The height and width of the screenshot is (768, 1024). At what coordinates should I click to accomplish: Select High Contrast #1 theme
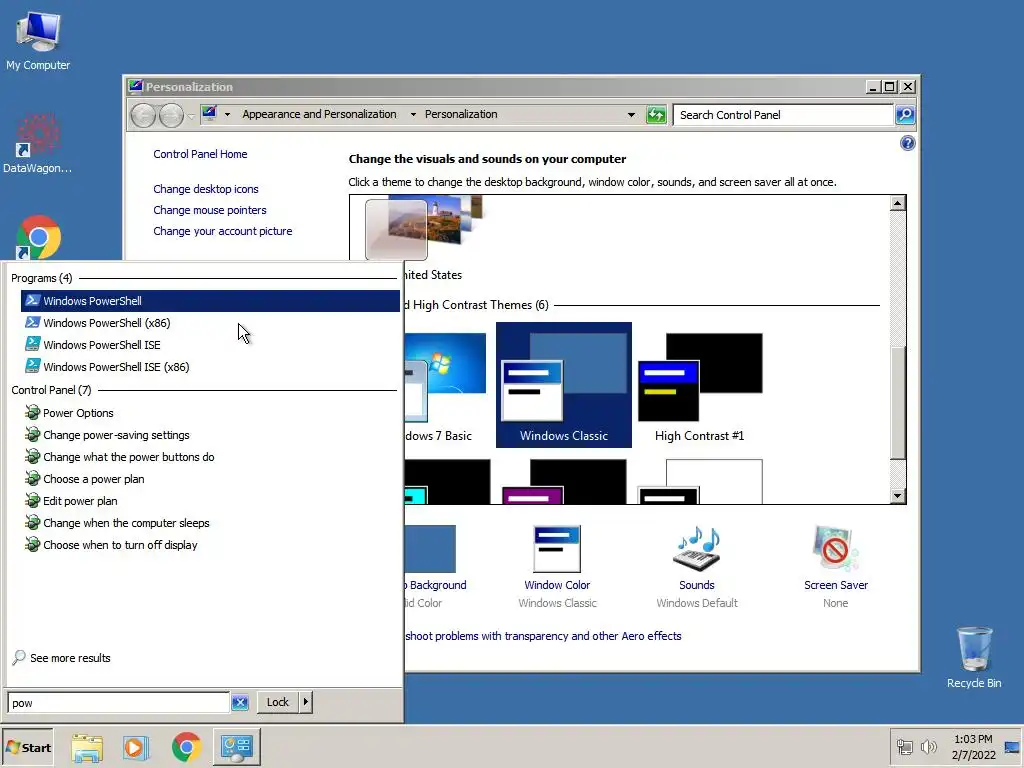tap(699, 385)
